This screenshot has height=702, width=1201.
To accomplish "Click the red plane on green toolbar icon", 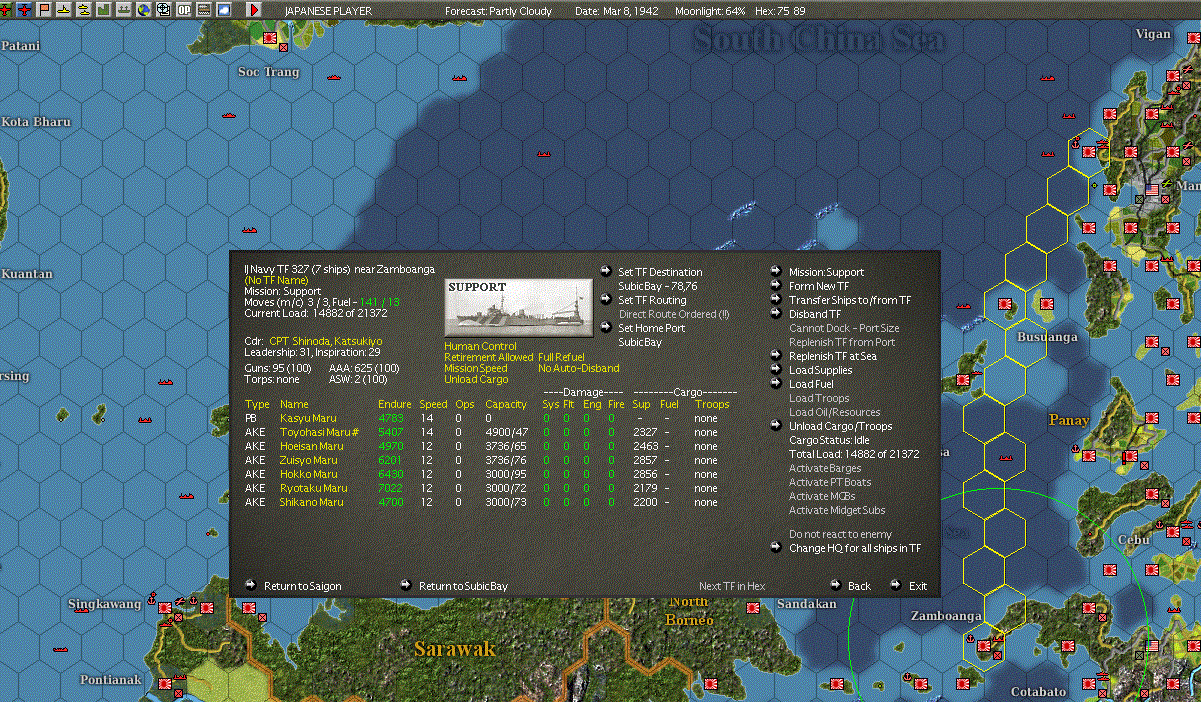I will (5, 9).
